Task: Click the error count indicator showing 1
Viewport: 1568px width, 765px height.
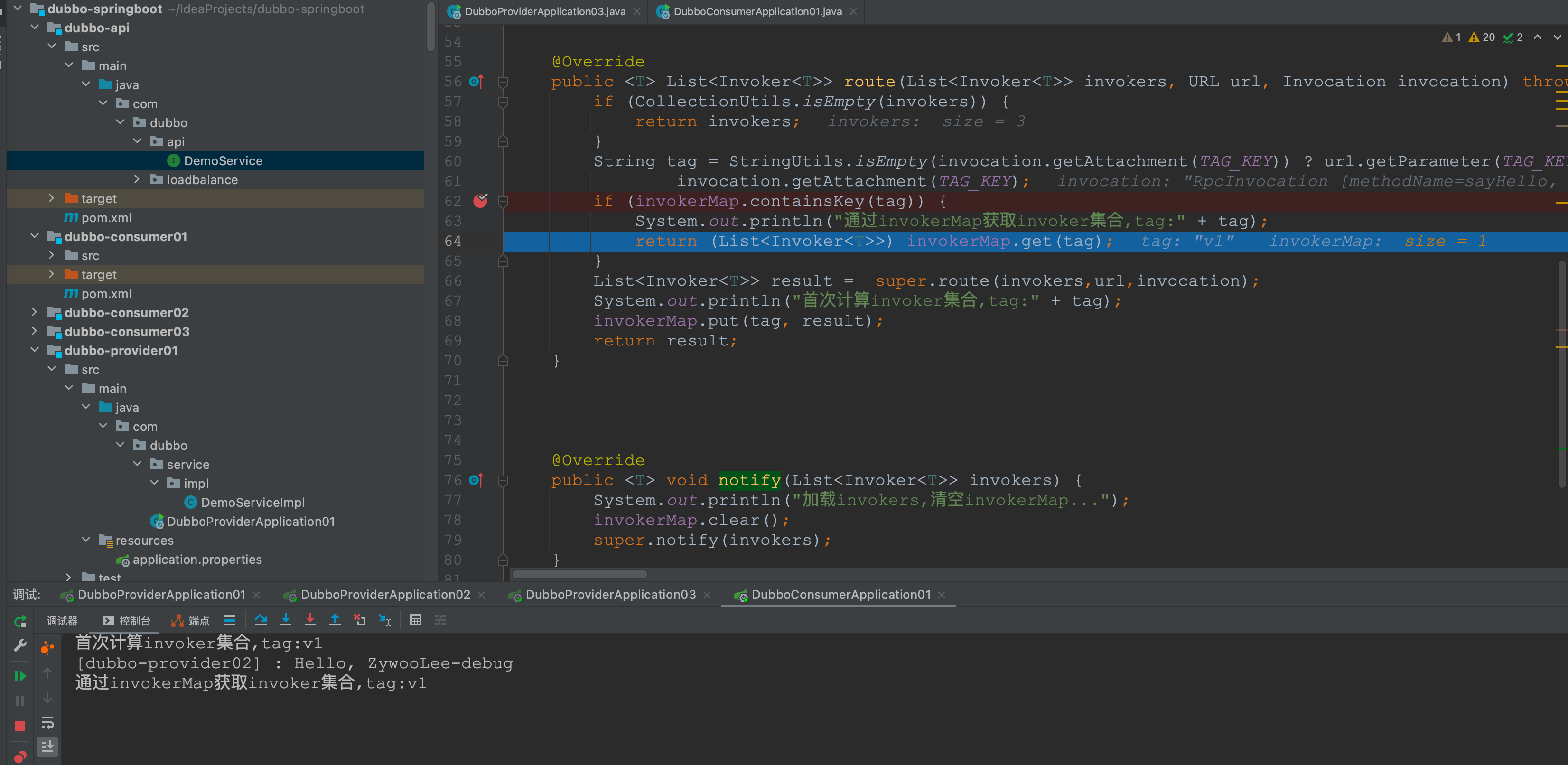Action: (1451, 37)
